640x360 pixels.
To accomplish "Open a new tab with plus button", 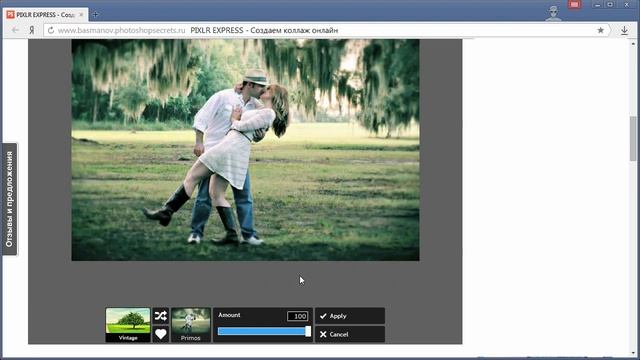I will click(x=95, y=15).
